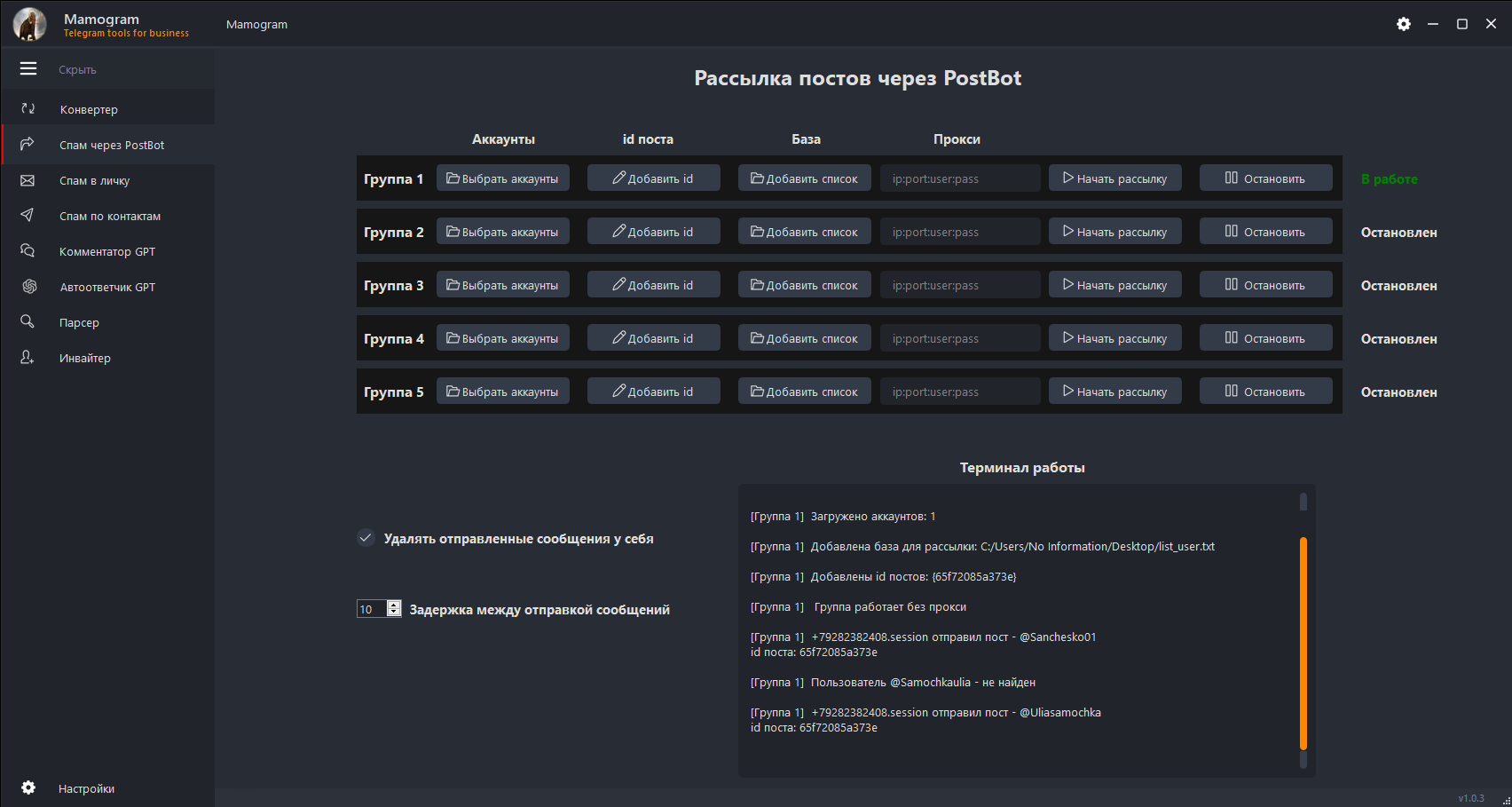Click the delay value spinner arrows
Image resolution: width=1512 pixels, height=807 pixels.
[x=394, y=609]
